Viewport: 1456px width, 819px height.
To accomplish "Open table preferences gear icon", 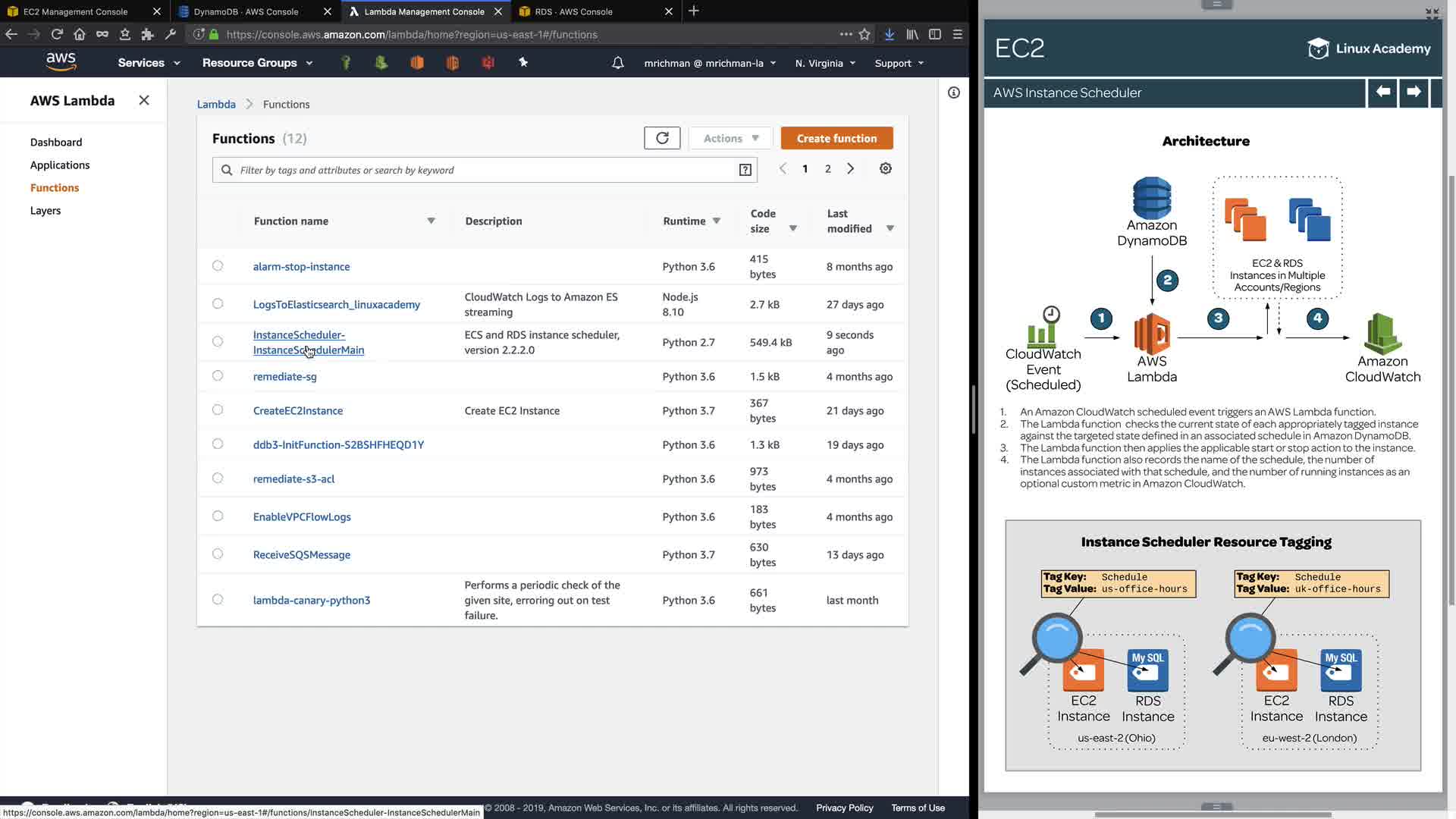I will click(885, 168).
